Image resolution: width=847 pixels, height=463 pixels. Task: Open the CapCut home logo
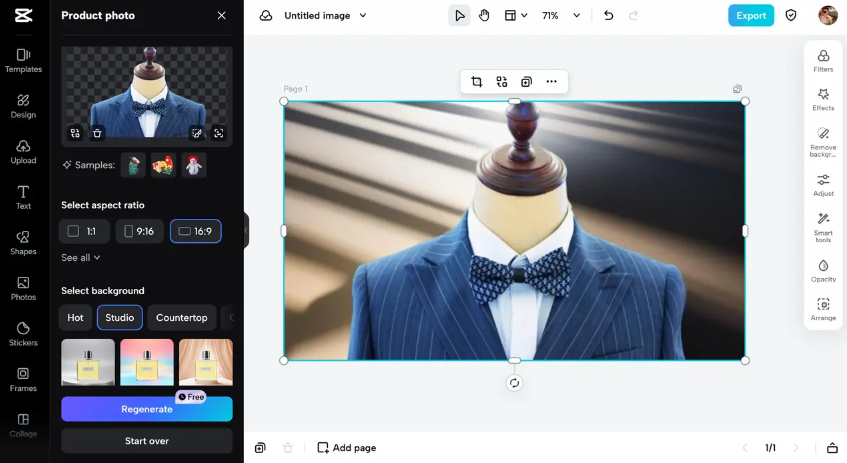coord(23,15)
